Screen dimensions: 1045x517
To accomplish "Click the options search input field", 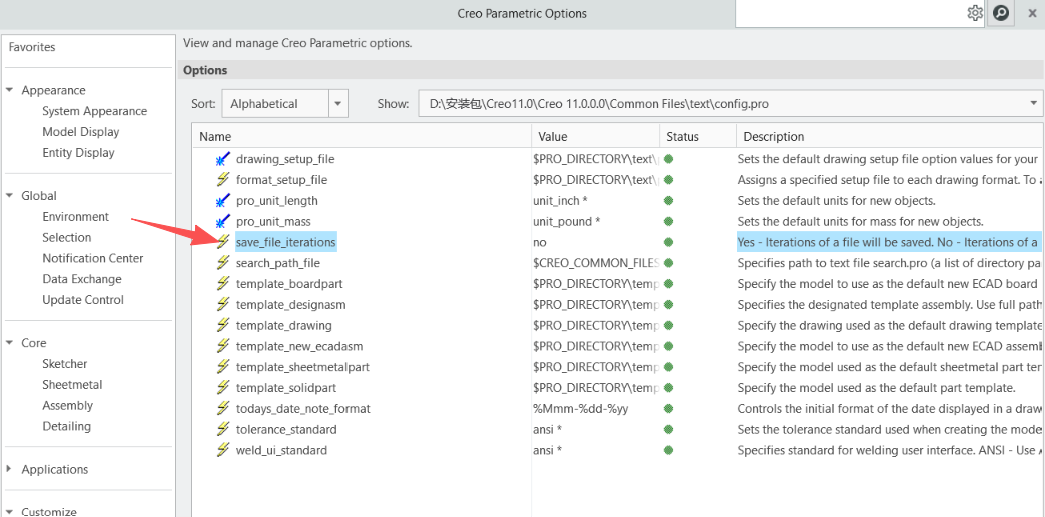I will pyautogui.click(x=850, y=13).
